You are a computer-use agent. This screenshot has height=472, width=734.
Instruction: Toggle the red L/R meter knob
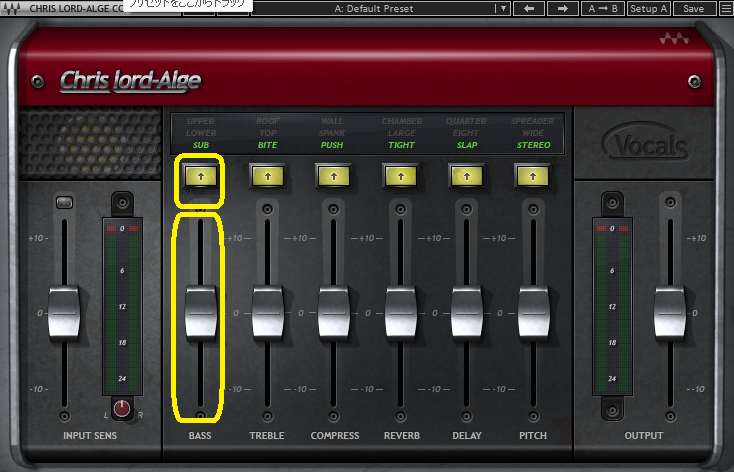click(122, 408)
